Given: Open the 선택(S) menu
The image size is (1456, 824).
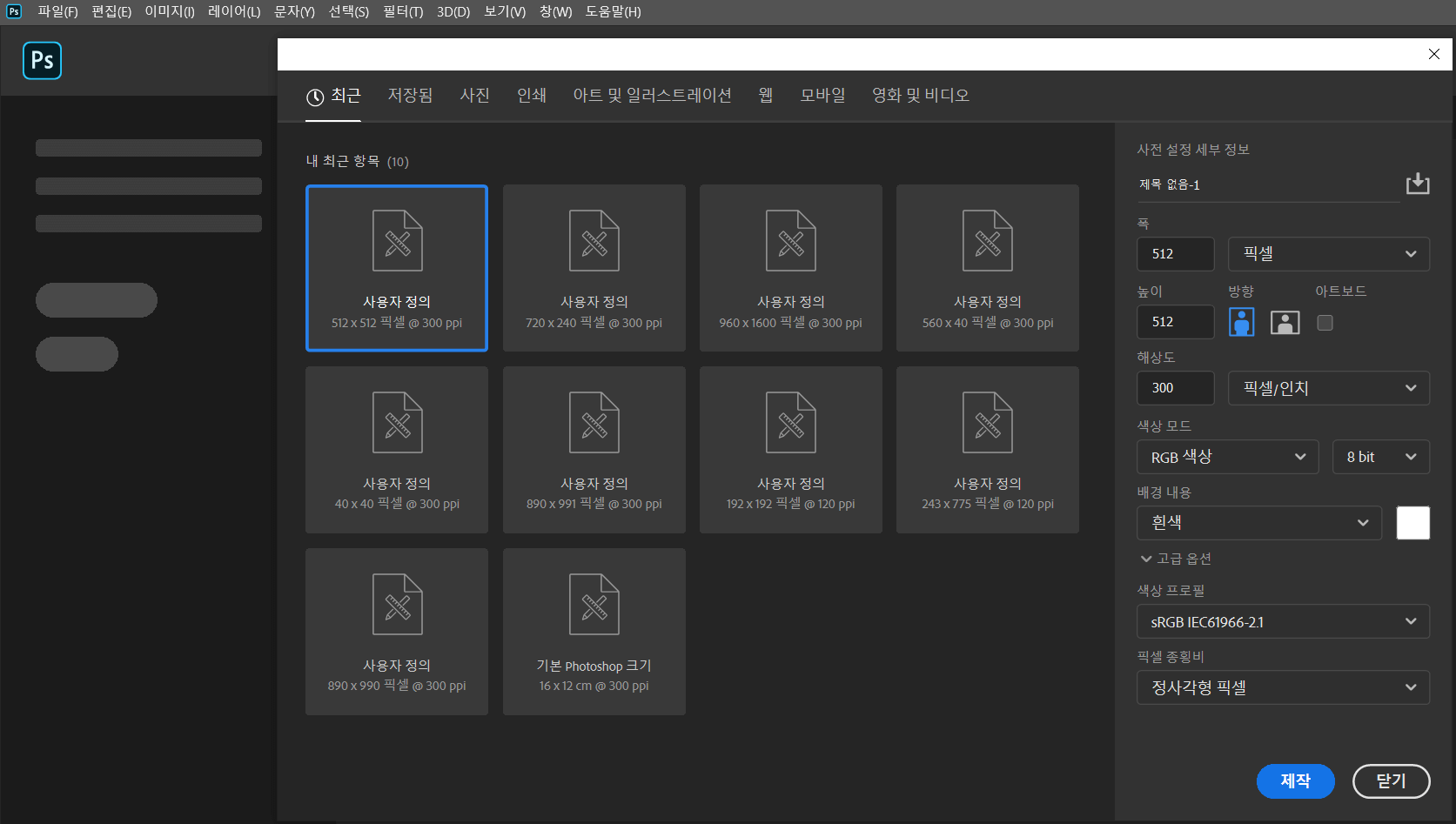Looking at the screenshot, I should tap(349, 11).
